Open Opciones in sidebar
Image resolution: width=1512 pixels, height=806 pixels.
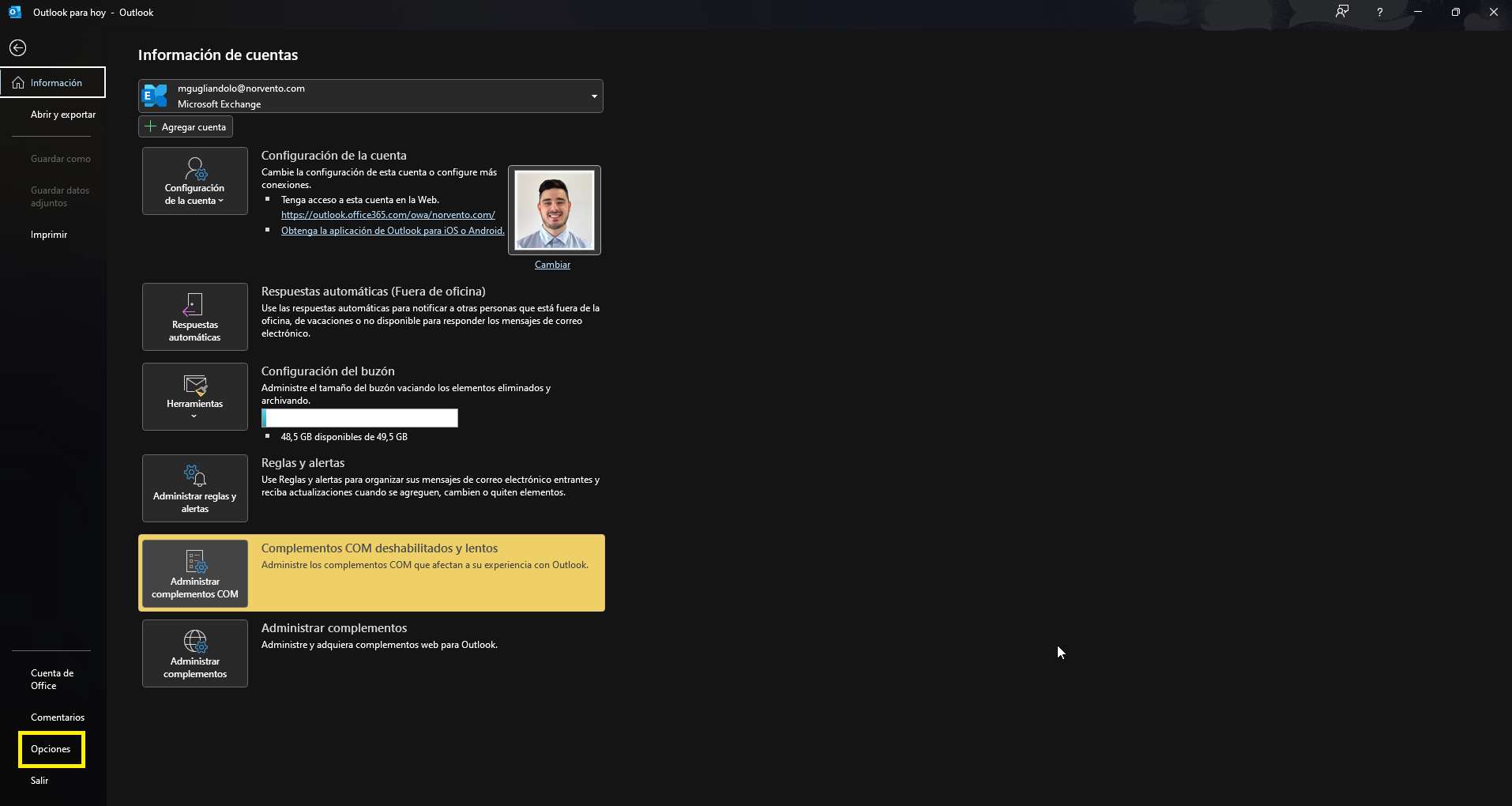[x=51, y=749]
